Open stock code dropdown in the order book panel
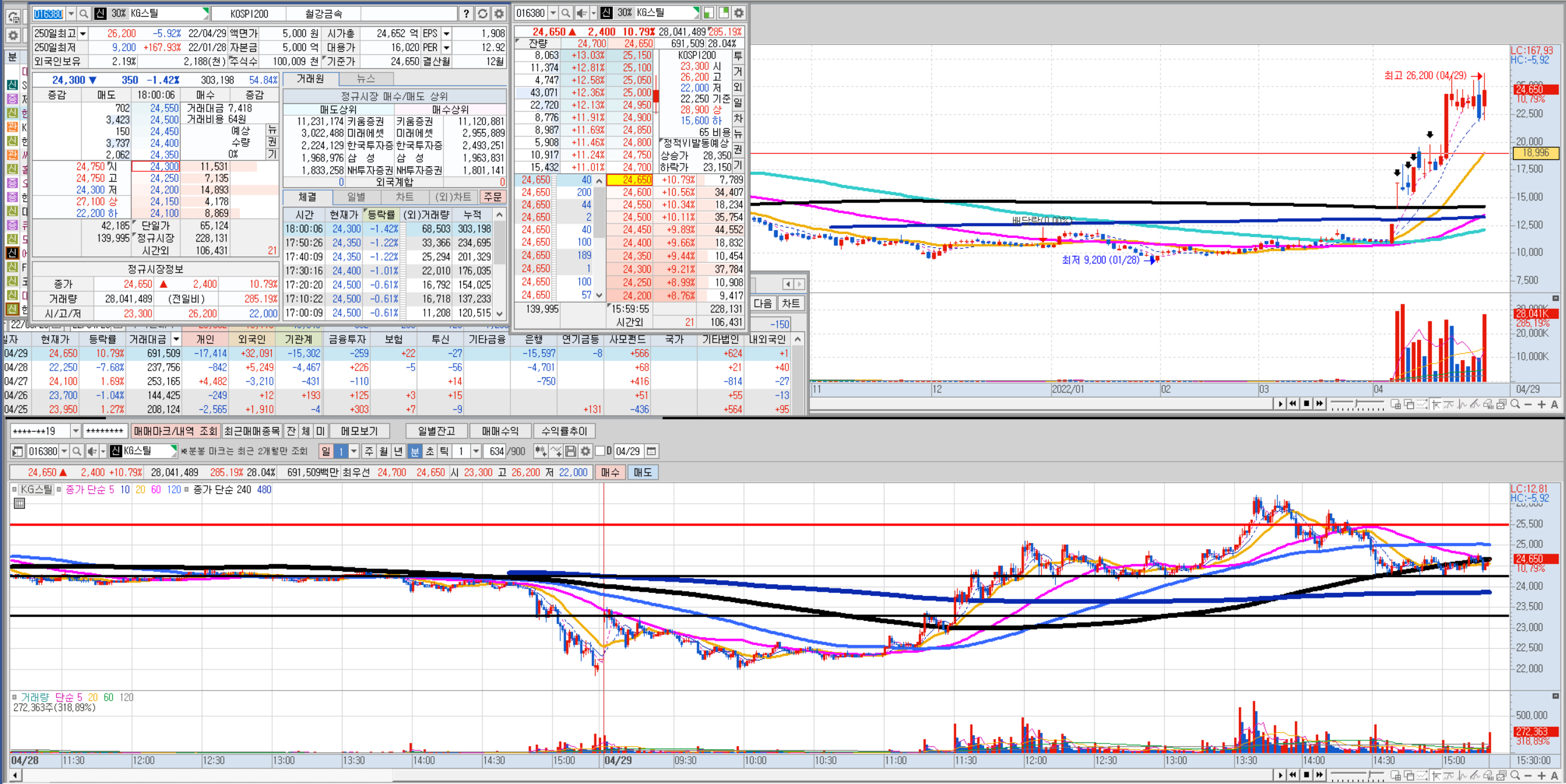 (553, 12)
